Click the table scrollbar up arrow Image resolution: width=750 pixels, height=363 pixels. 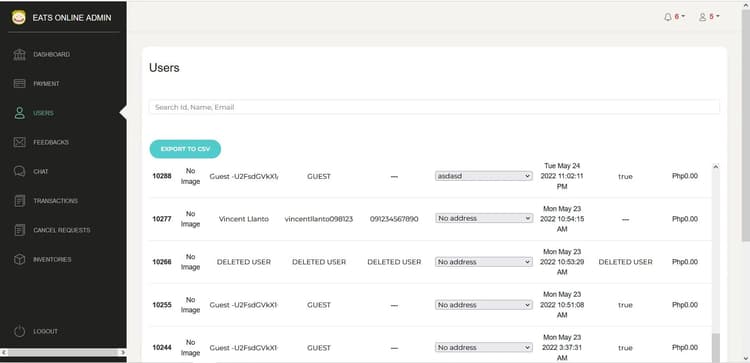(x=716, y=167)
